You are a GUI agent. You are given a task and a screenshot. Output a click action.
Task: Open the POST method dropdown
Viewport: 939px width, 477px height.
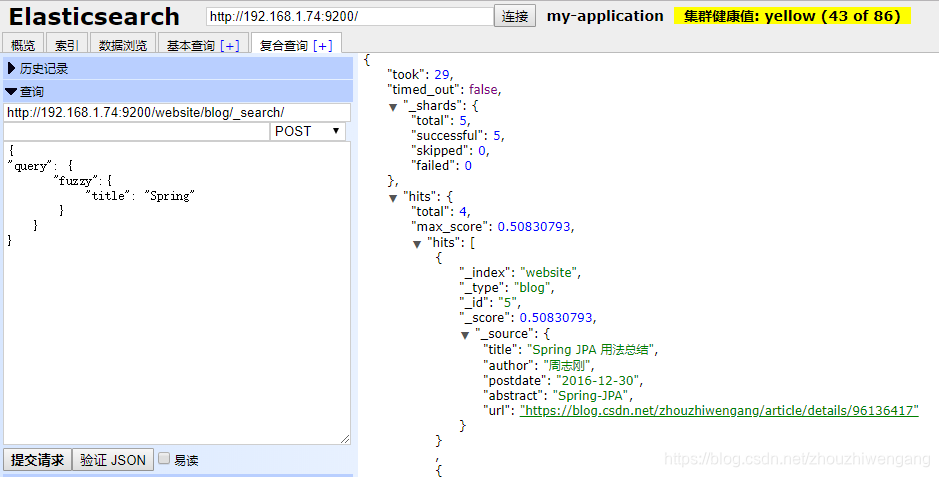(307, 131)
